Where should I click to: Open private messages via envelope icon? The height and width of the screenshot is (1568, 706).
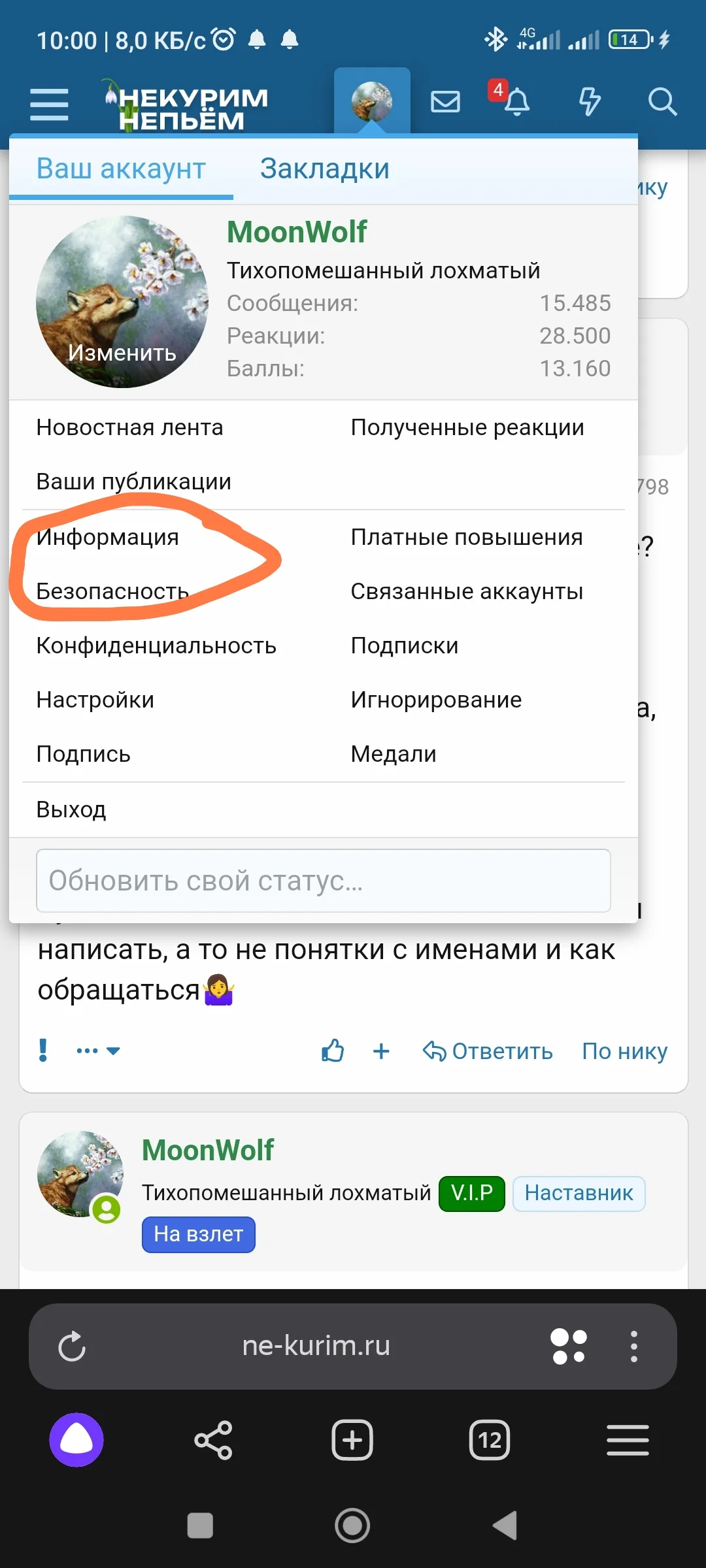[x=445, y=101]
